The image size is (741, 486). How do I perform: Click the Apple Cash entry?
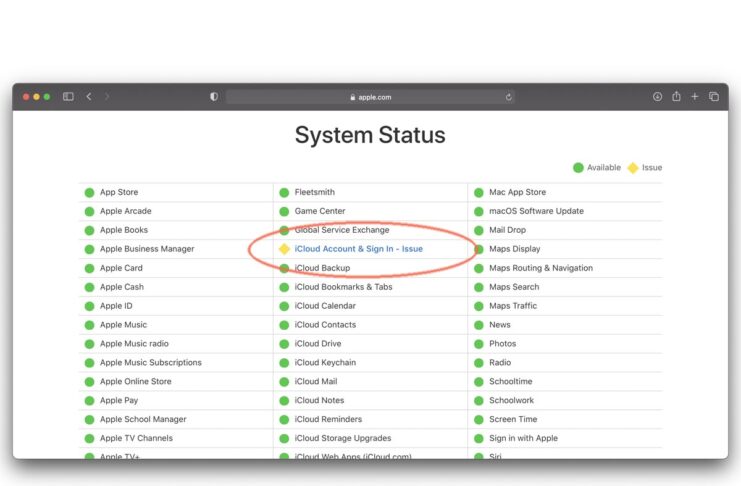click(x=122, y=286)
